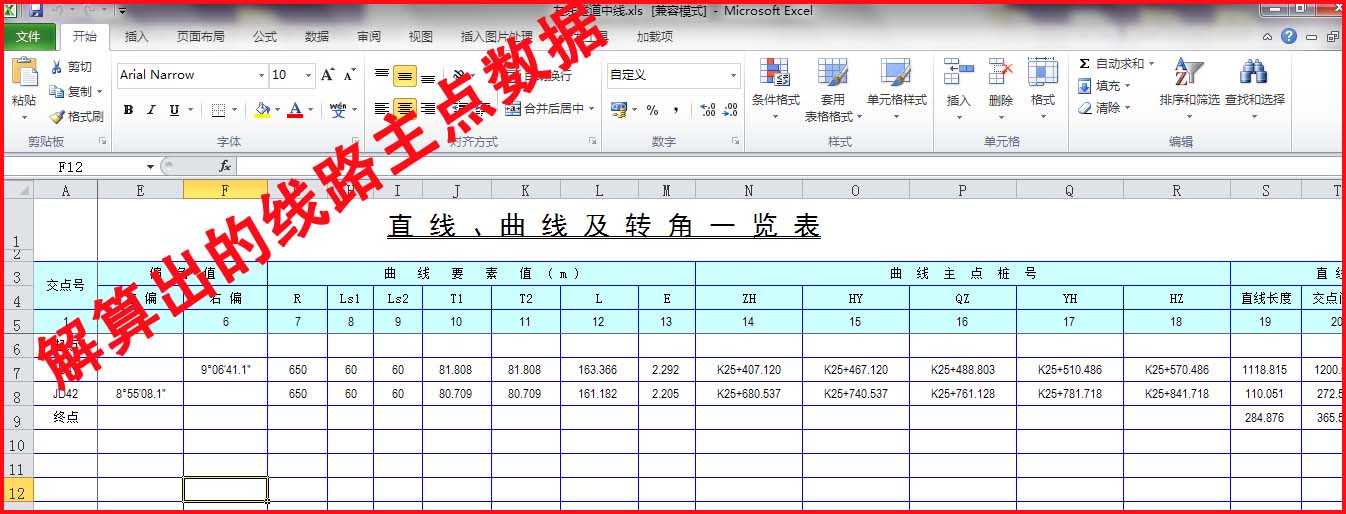Click cell with 8°55'08.1"
The width and height of the screenshot is (1346, 514).
pyautogui.click(x=141, y=393)
